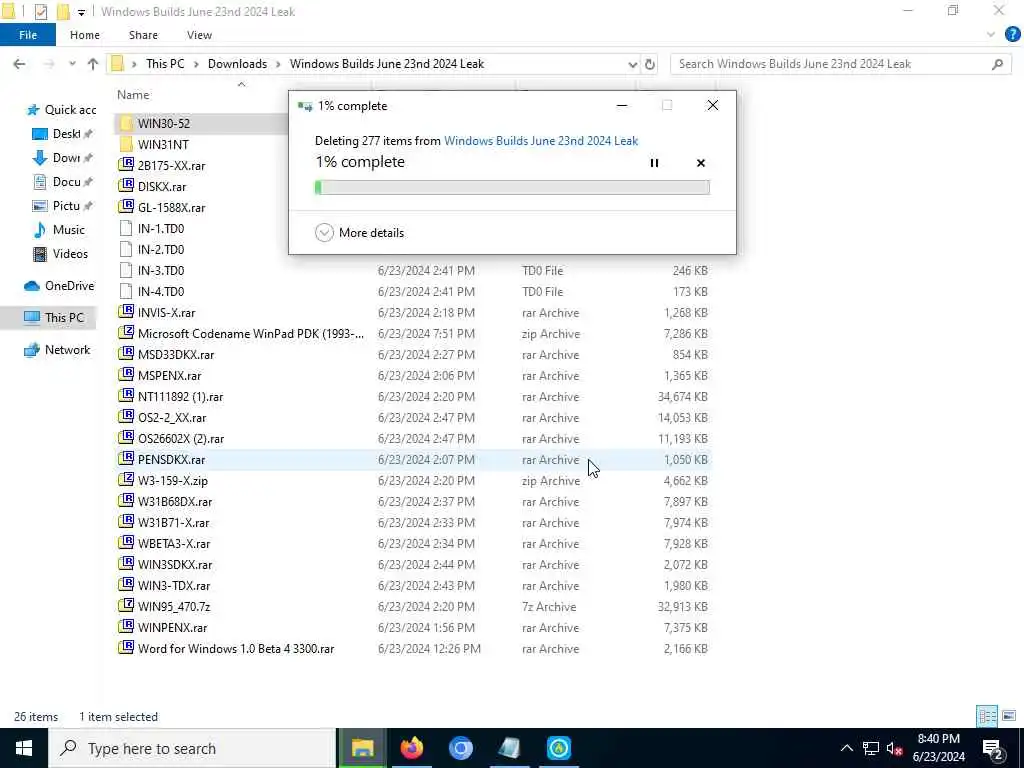
Task: Expand More details in delete dialog
Action: tap(359, 232)
